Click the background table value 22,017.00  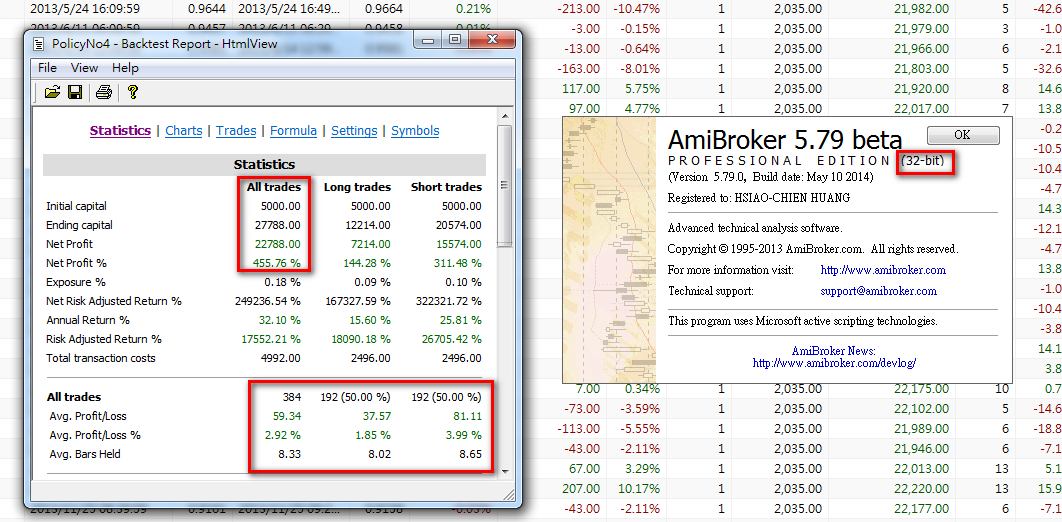921,108
